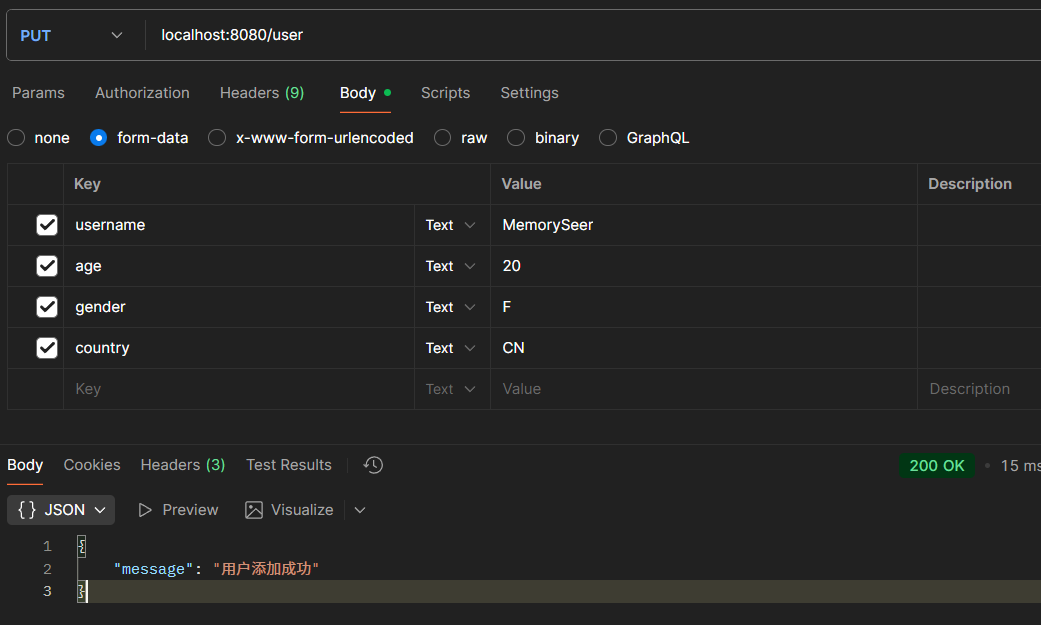Toggle the country row checkbox
The width and height of the screenshot is (1041, 625).
point(47,348)
